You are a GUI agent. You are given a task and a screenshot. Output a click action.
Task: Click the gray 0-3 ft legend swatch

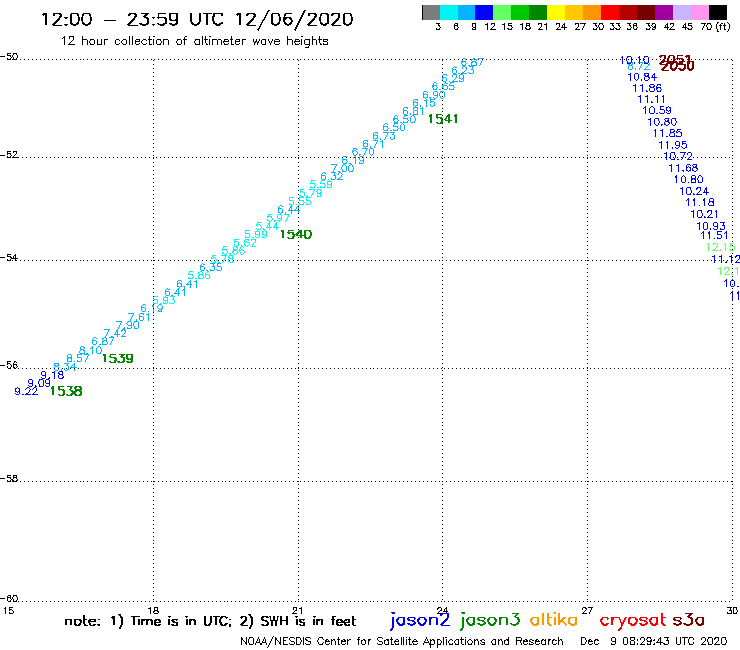(x=431, y=12)
